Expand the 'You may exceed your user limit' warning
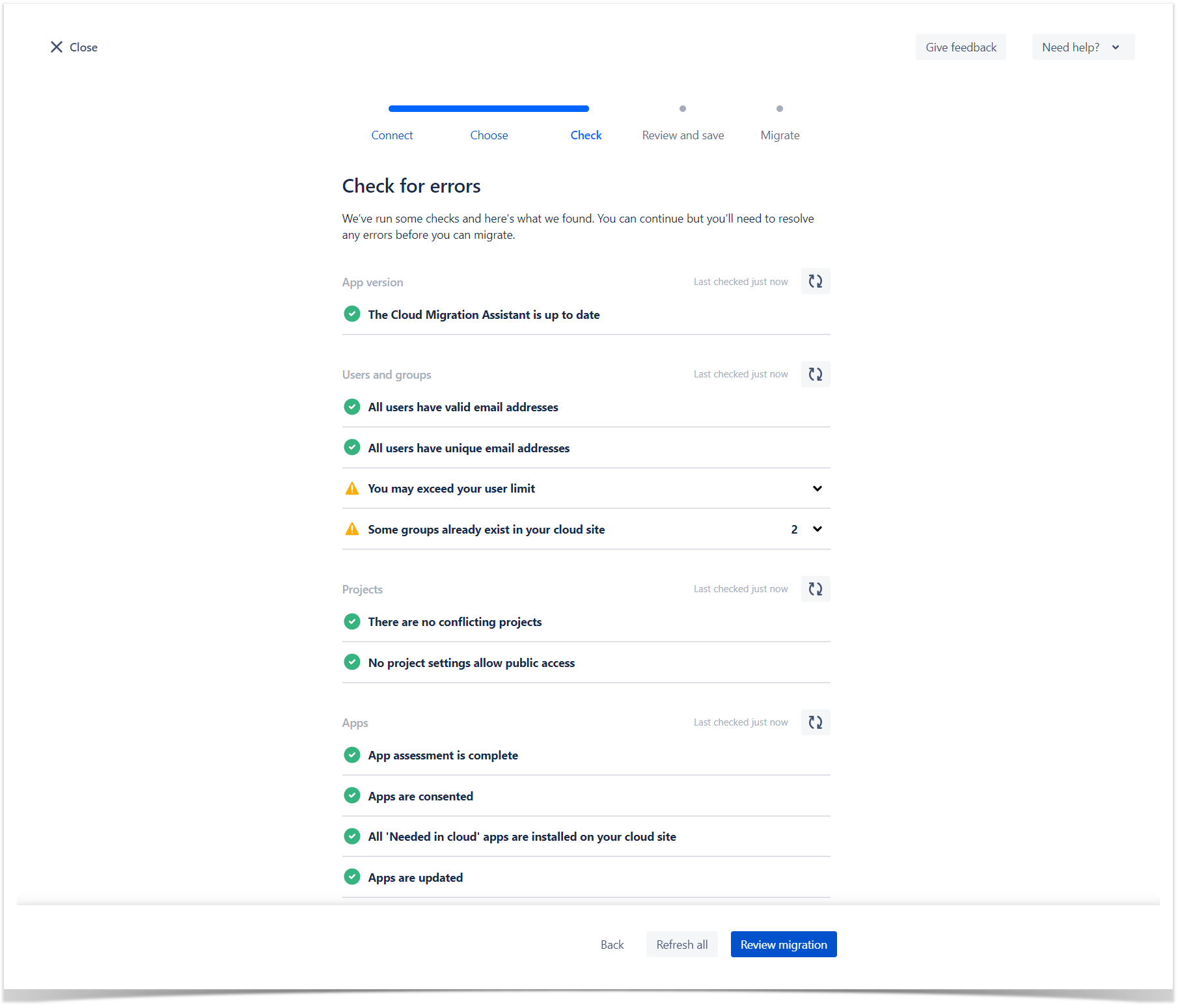 817,489
